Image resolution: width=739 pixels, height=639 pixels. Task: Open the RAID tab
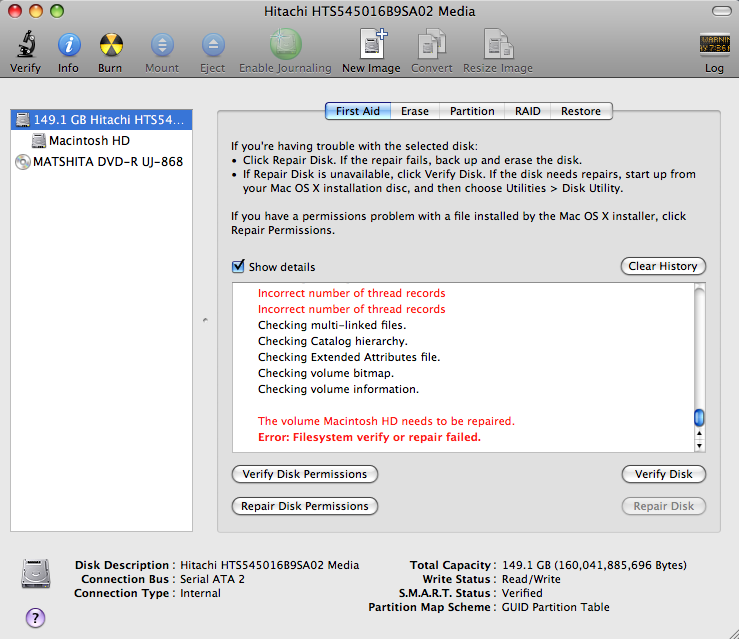(527, 111)
